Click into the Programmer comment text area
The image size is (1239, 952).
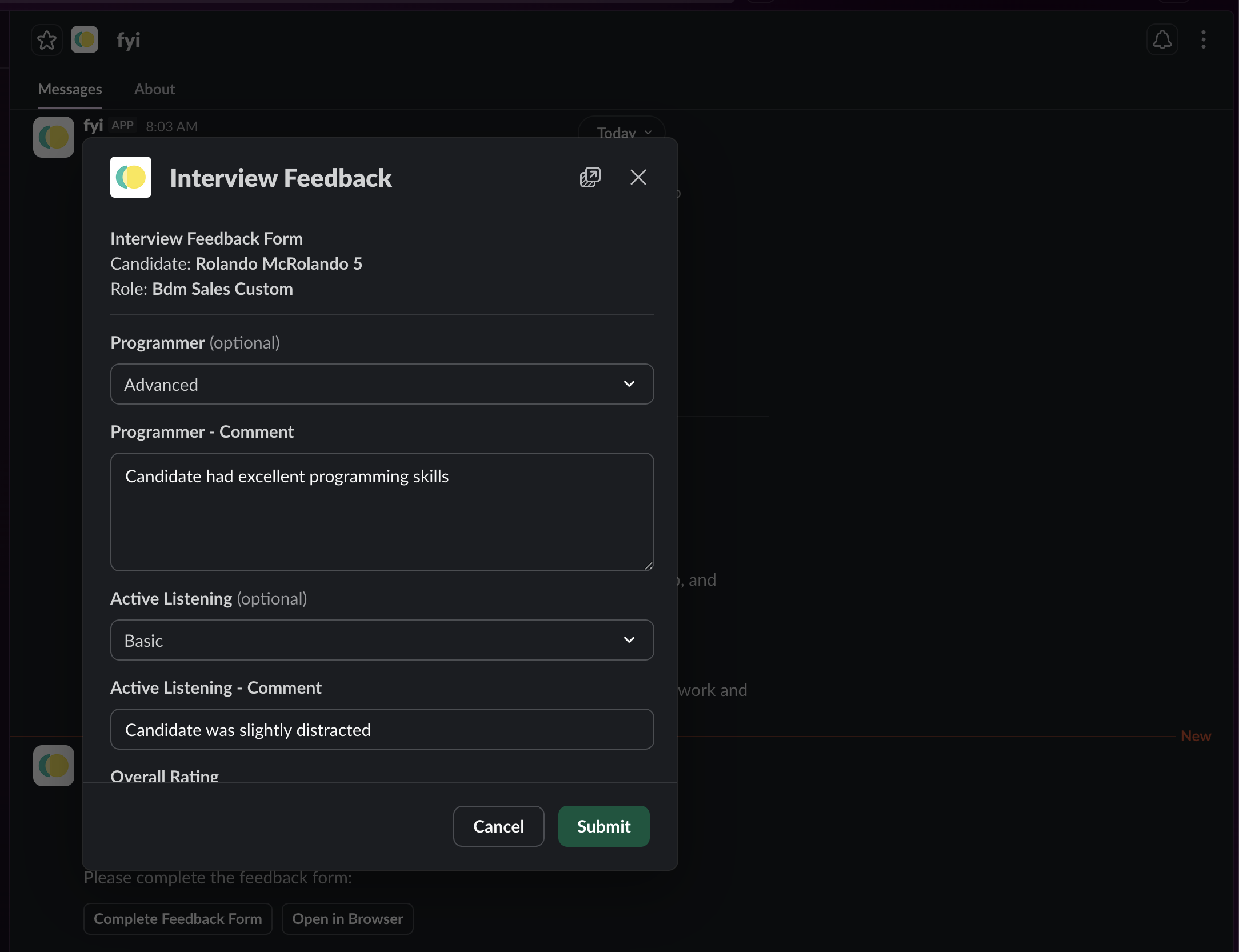[x=382, y=513]
